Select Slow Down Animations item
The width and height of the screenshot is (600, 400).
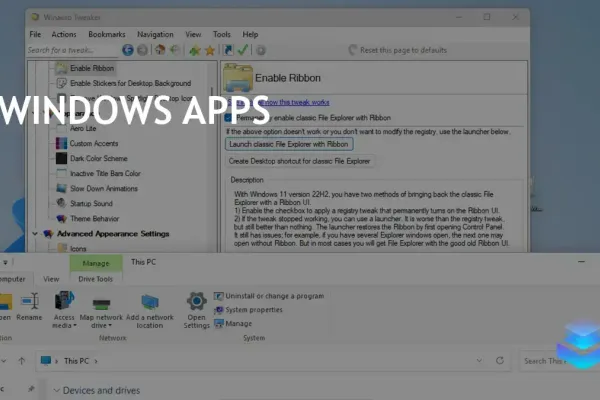(x=104, y=188)
